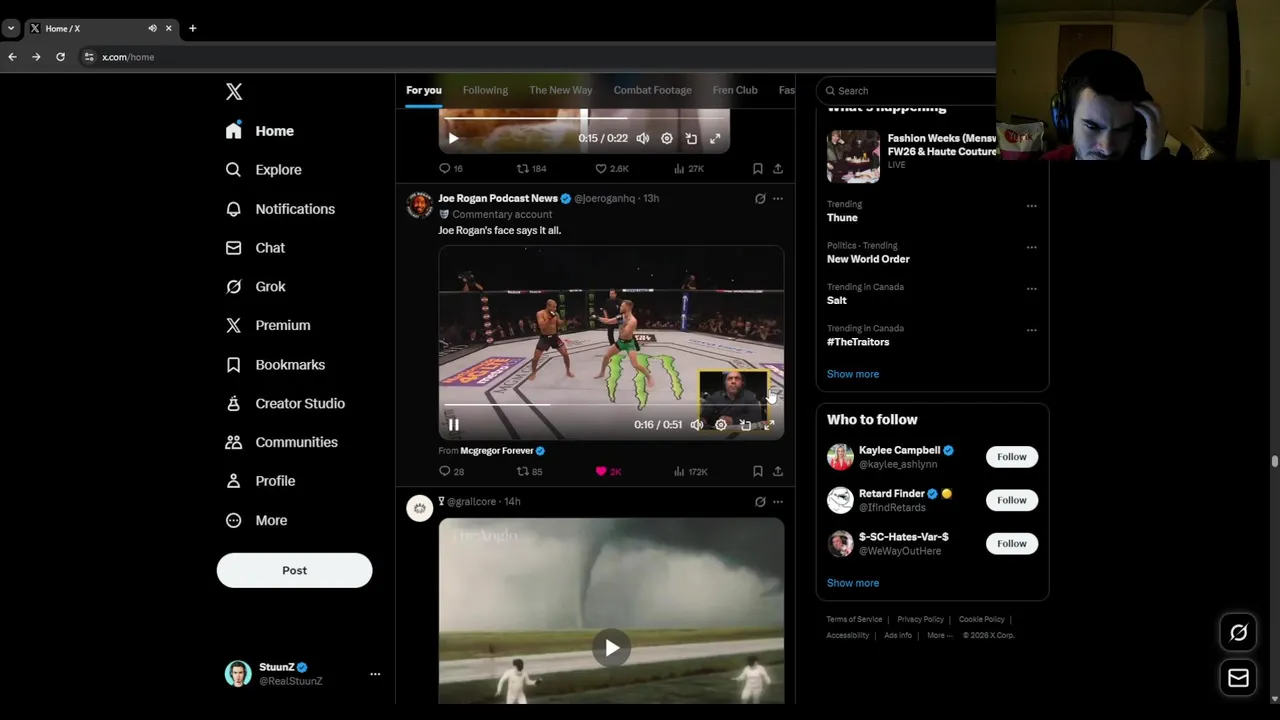Switch to Combat Footage tab
This screenshot has height=720, width=1280.
(x=652, y=90)
